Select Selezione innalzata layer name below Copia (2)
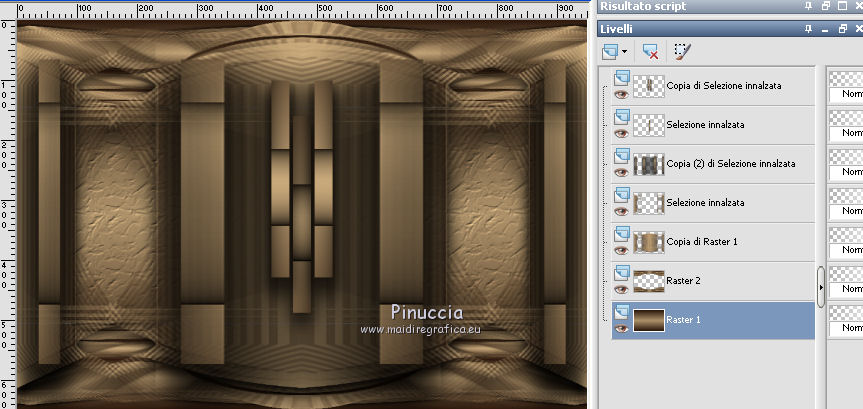 coord(706,203)
